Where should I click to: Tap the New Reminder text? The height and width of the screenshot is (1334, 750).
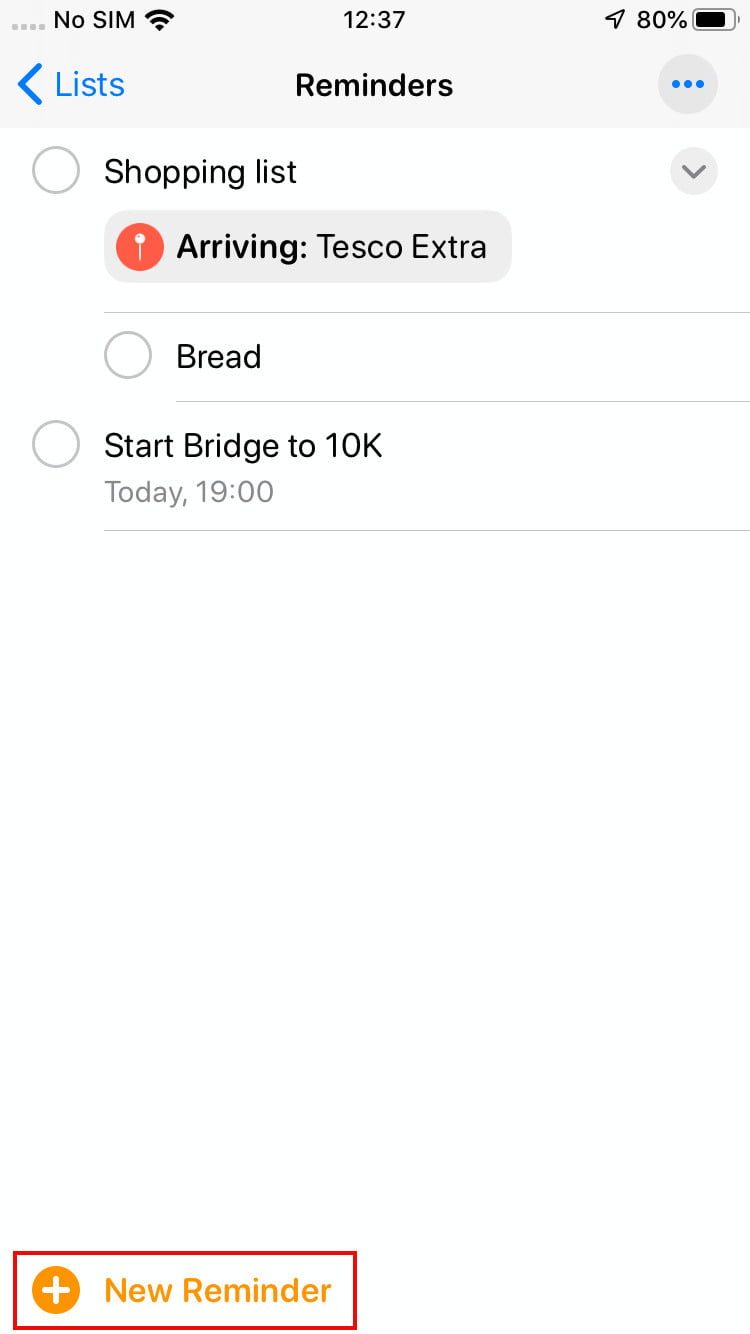218,1290
